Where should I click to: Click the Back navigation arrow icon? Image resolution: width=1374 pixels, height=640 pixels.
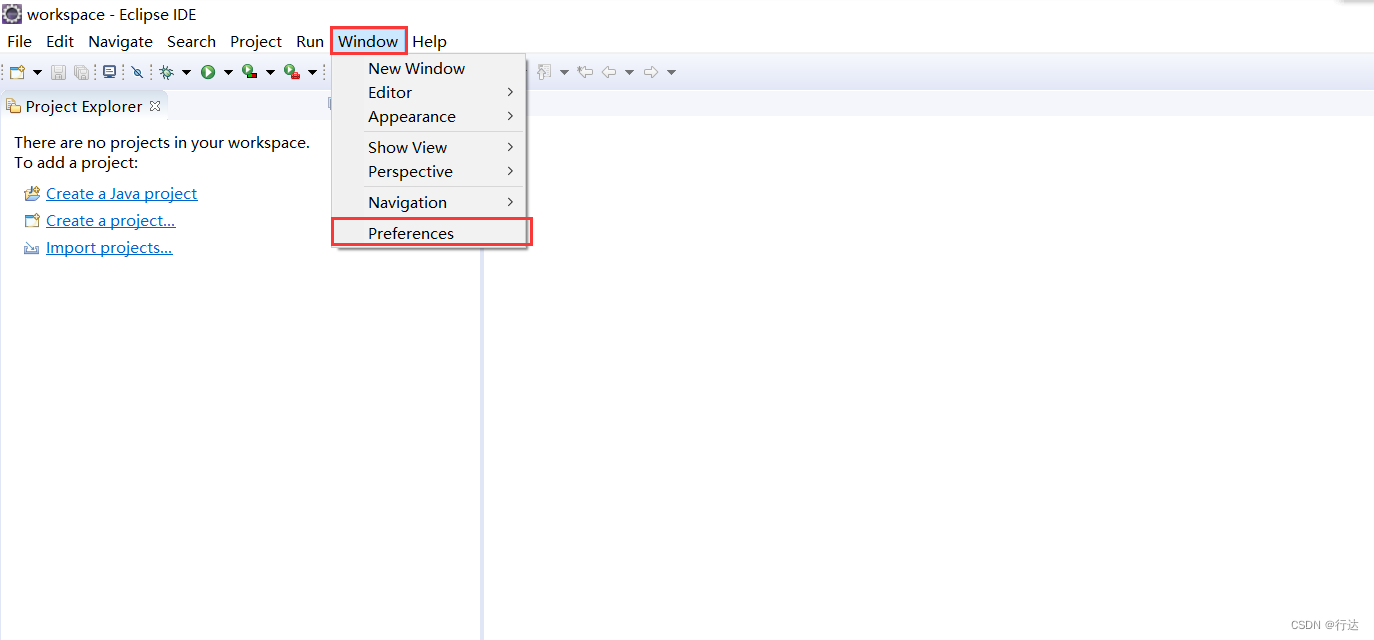click(609, 72)
